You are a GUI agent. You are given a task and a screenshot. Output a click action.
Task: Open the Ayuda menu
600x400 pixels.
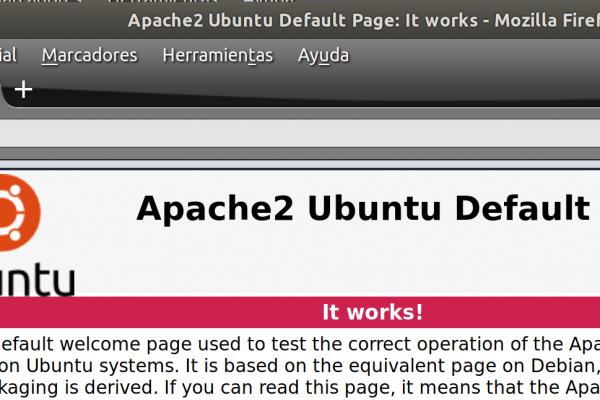(x=323, y=56)
